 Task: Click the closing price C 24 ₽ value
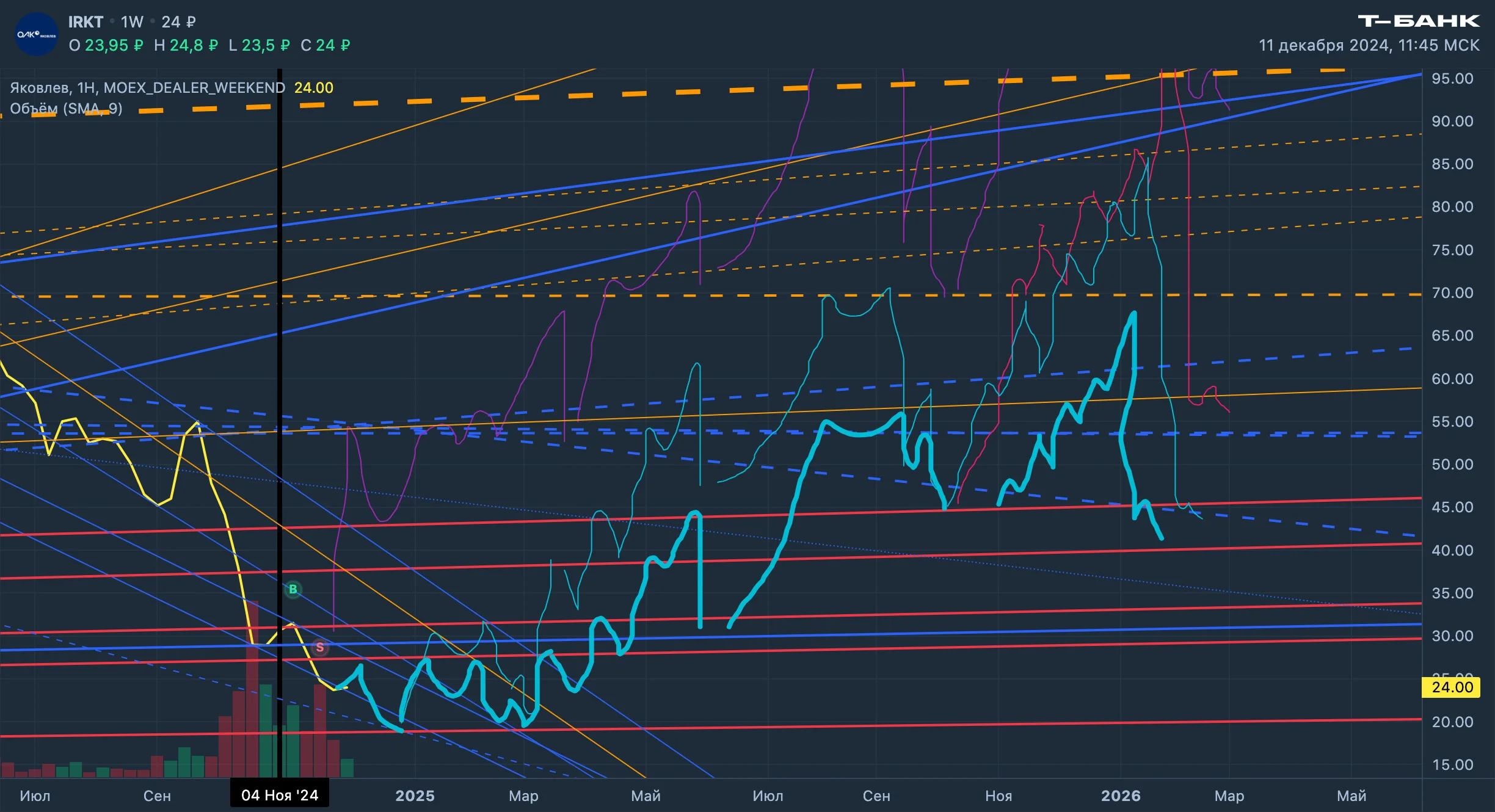click(x=326, y=45)
